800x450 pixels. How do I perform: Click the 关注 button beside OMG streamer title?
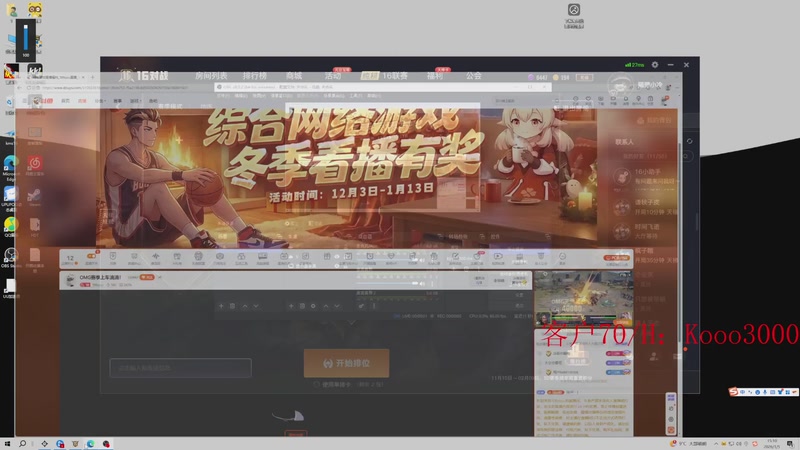(147, 277)
